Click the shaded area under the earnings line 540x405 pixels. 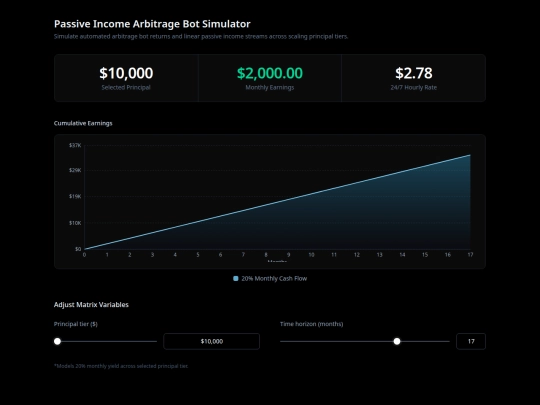pos(379,220)
